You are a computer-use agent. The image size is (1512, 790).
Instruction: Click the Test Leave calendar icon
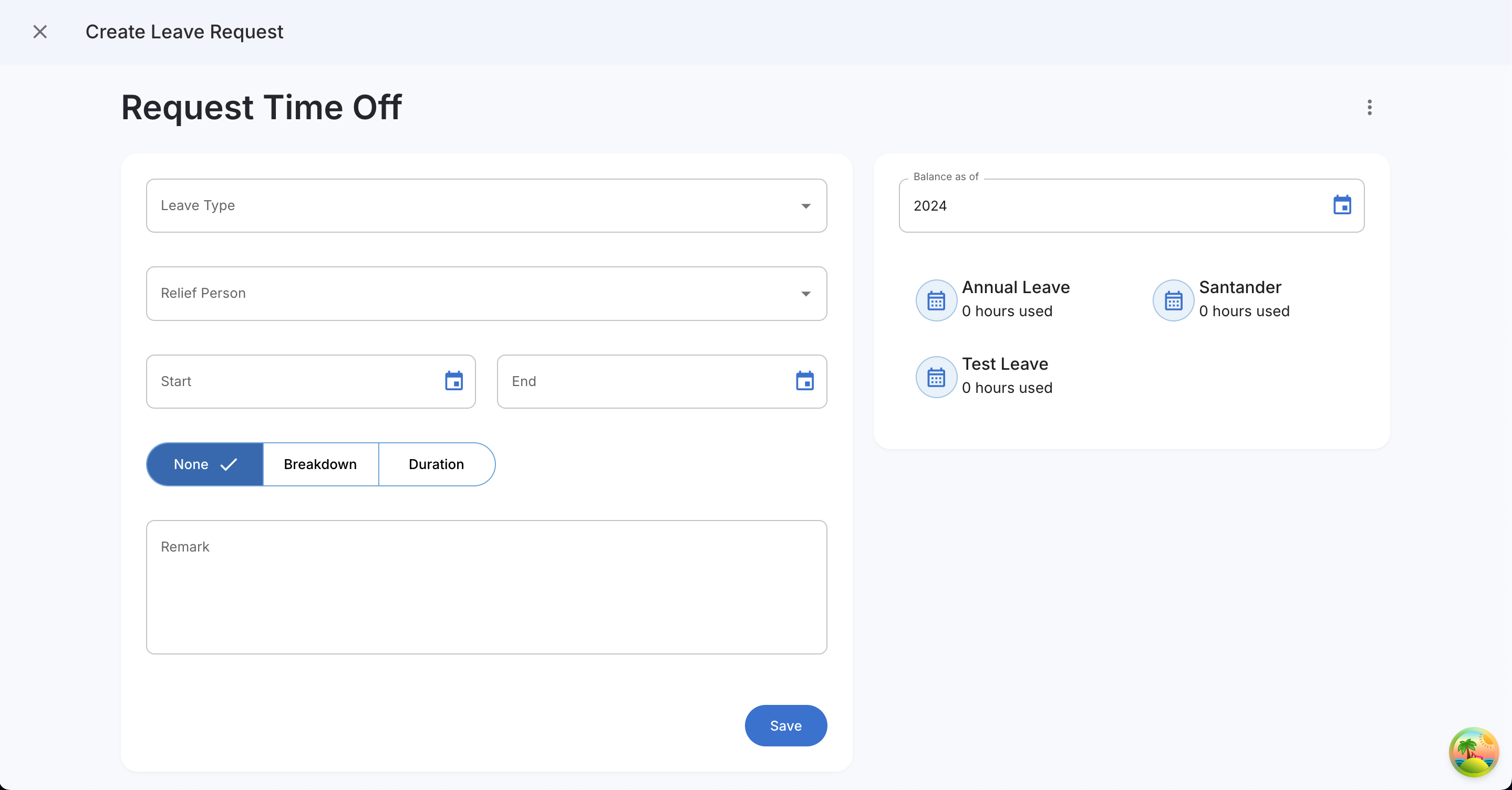pos(936,377)
